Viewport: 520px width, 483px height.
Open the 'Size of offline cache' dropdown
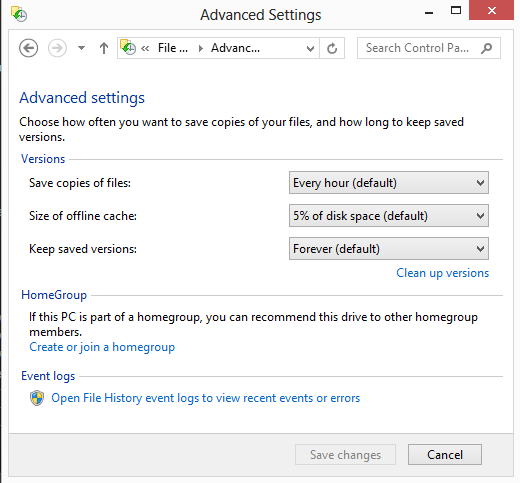click(x=389, y=216)
